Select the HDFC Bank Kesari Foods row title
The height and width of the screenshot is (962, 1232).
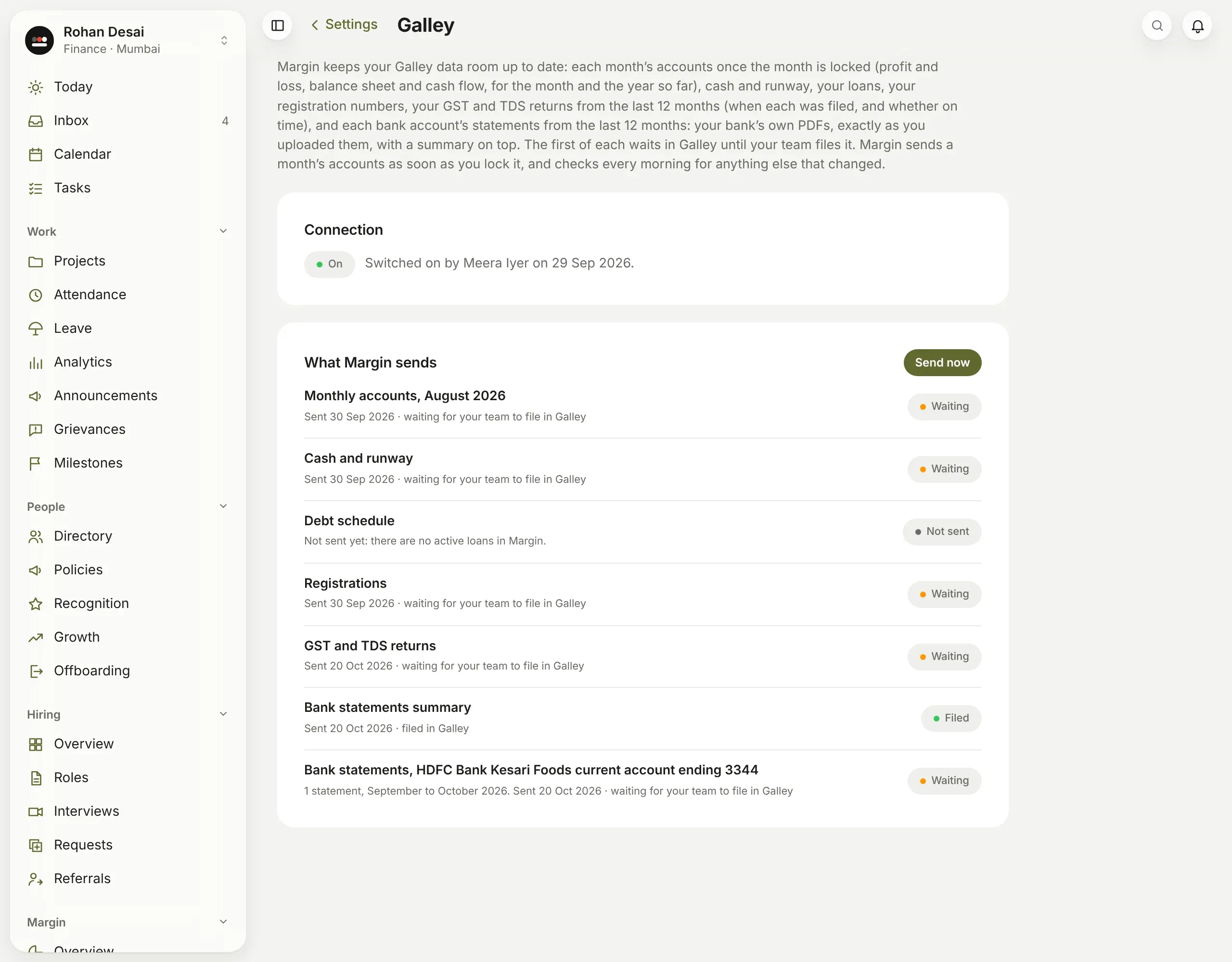coord(531,770)
